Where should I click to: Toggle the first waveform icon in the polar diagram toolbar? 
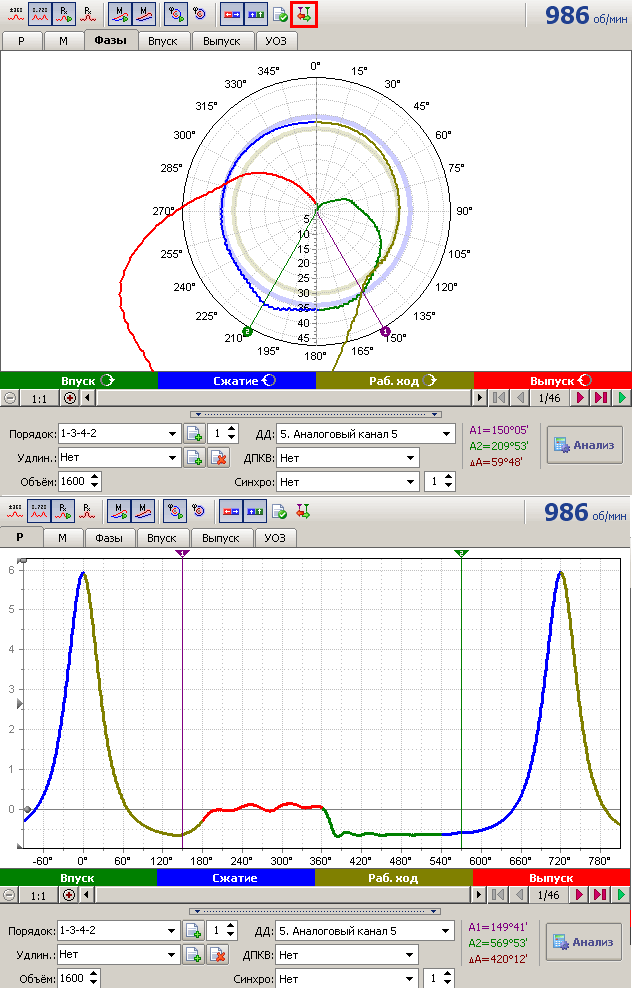coord(15,14)
